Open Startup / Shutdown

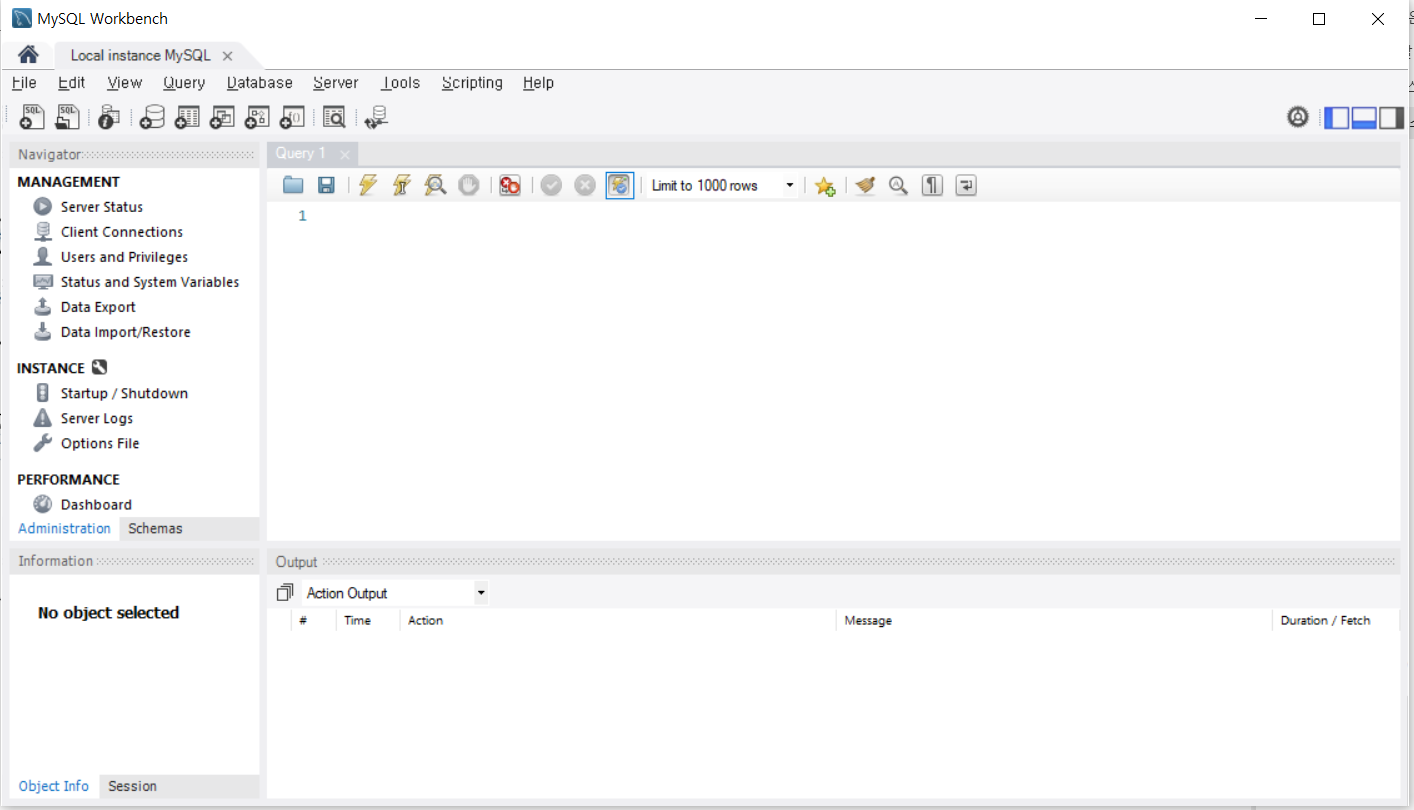pyautogui.click(x=124, y=393)
